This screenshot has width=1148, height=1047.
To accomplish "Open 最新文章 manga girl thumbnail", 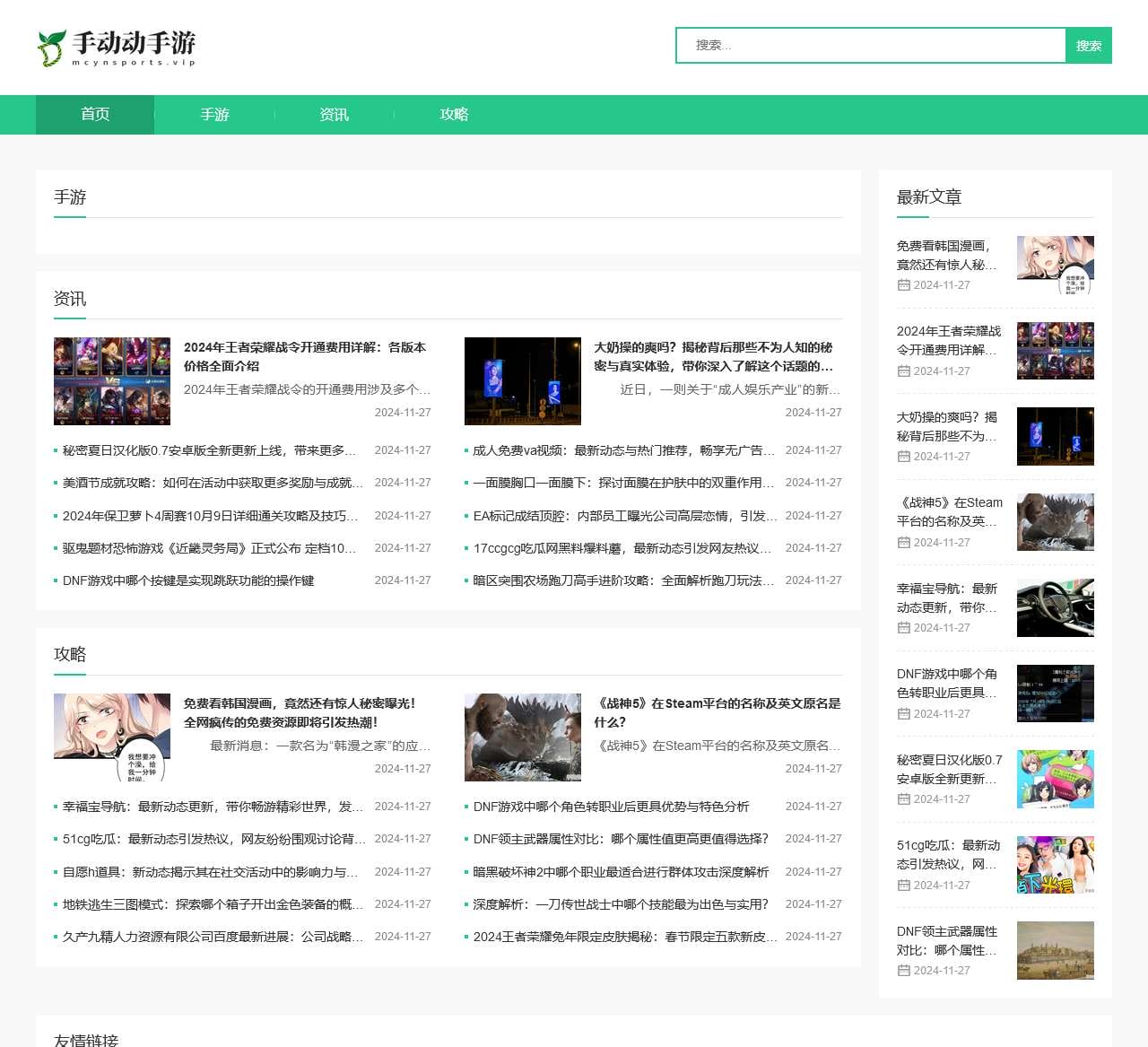I will coord(1056,265).
